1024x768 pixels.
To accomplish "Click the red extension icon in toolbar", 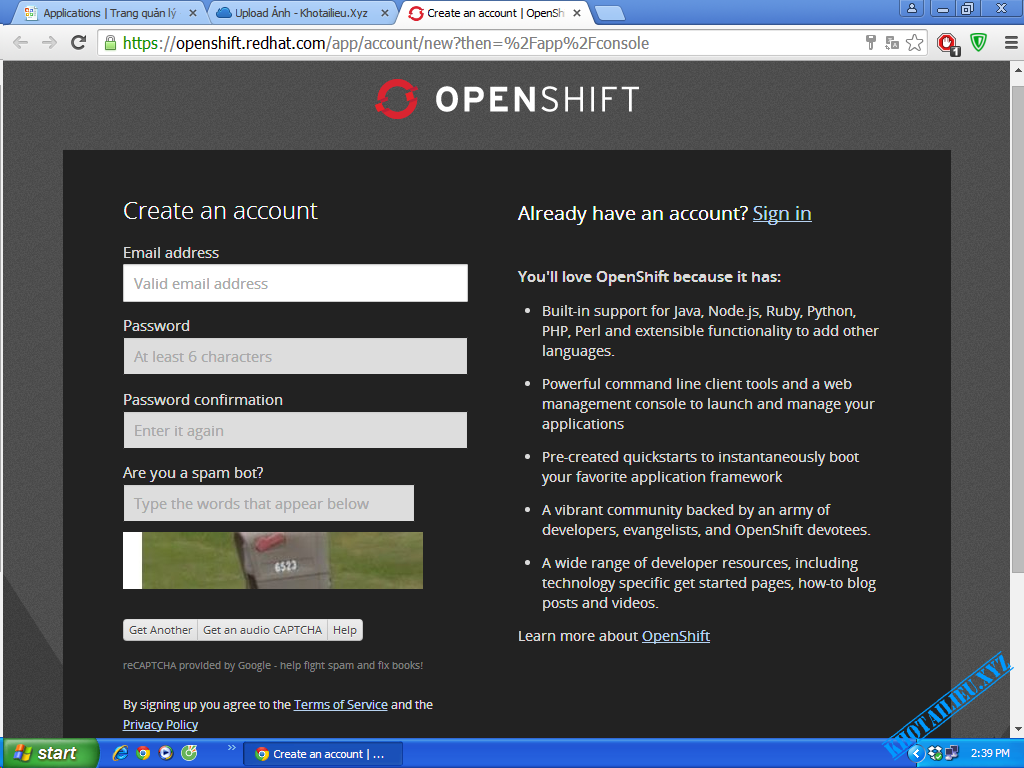I will click(x=946, y=43).
